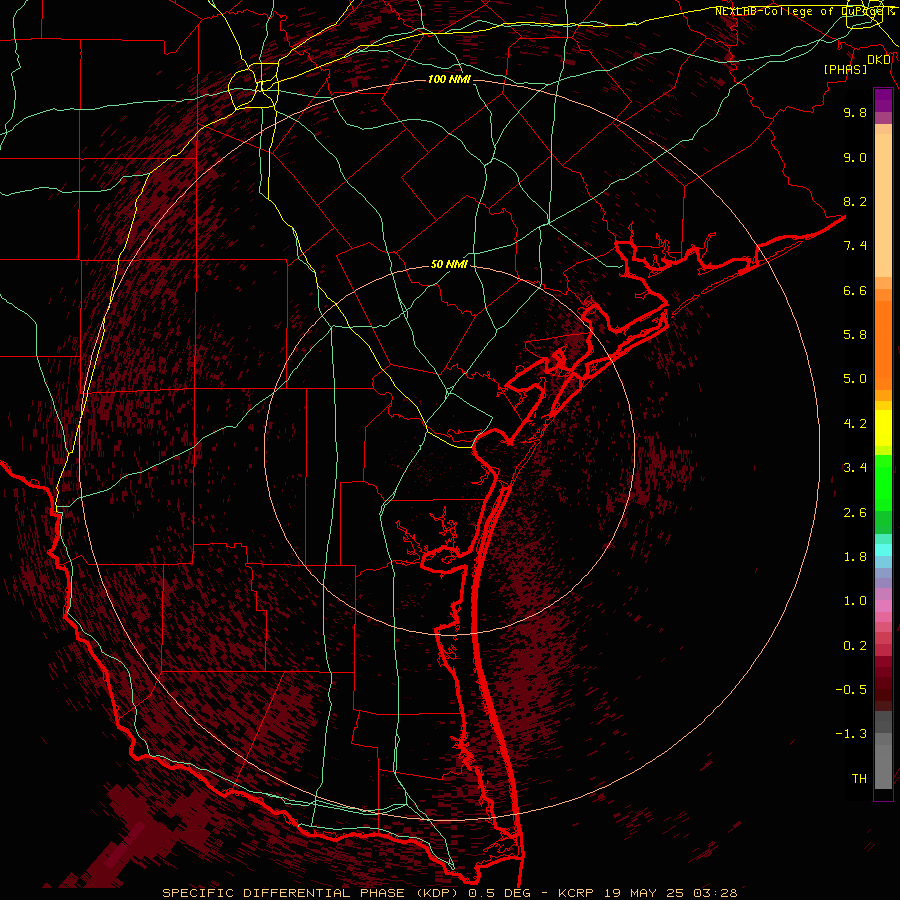Click the 0.5 DEG elevation angle text

click(x=499, y=893)
